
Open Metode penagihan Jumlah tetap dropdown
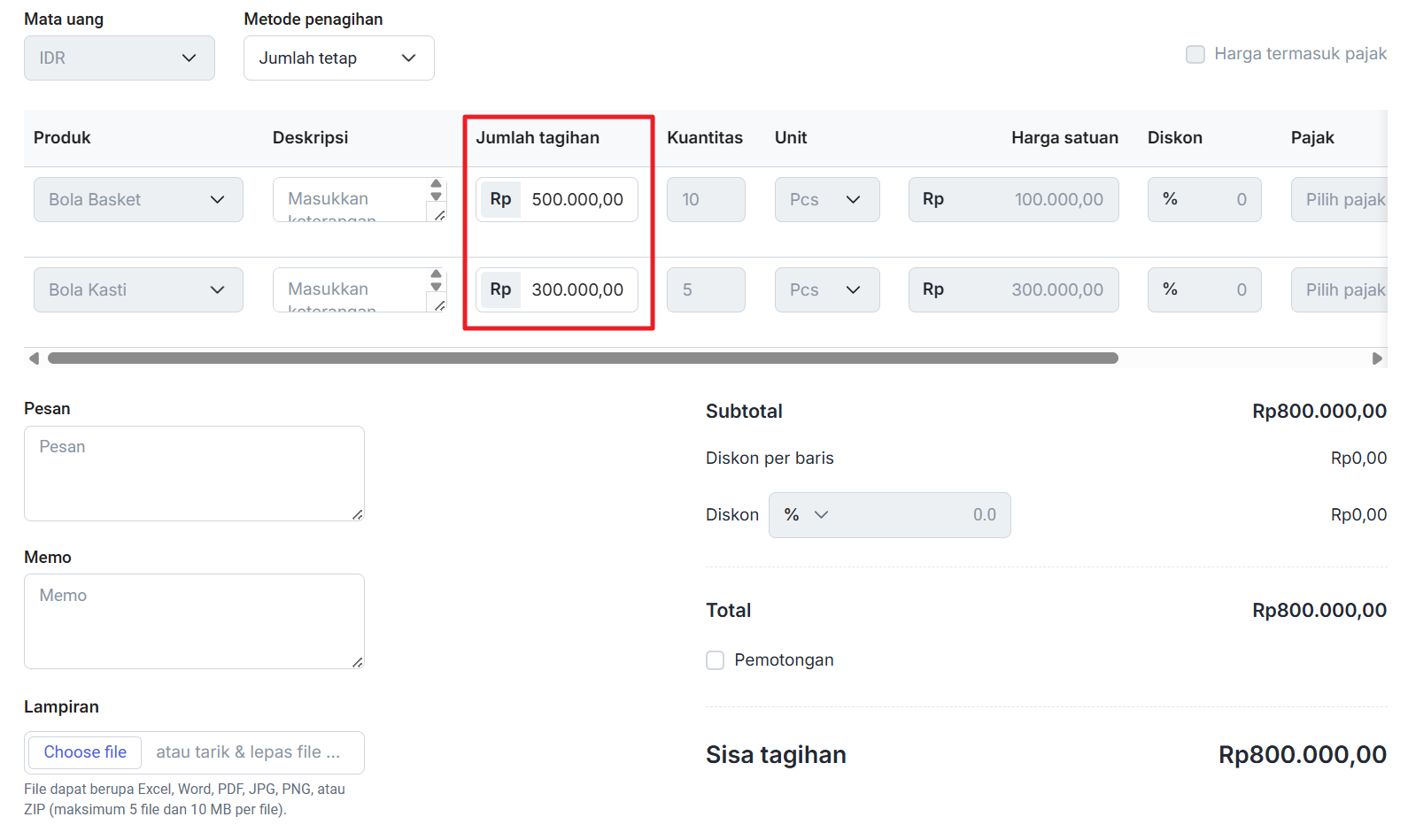(x=338, y=58)
